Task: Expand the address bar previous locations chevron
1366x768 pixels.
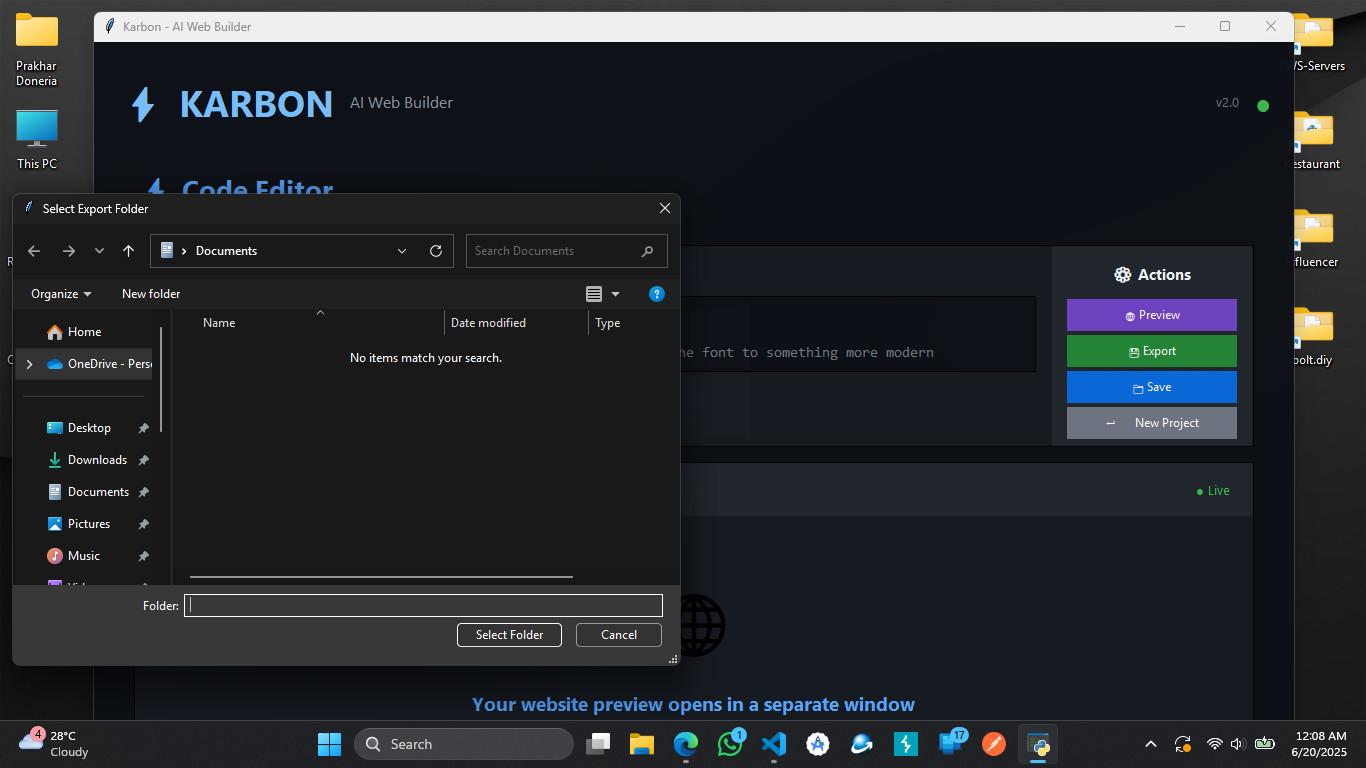Action: pyautogui.click(x=402, y=251)
